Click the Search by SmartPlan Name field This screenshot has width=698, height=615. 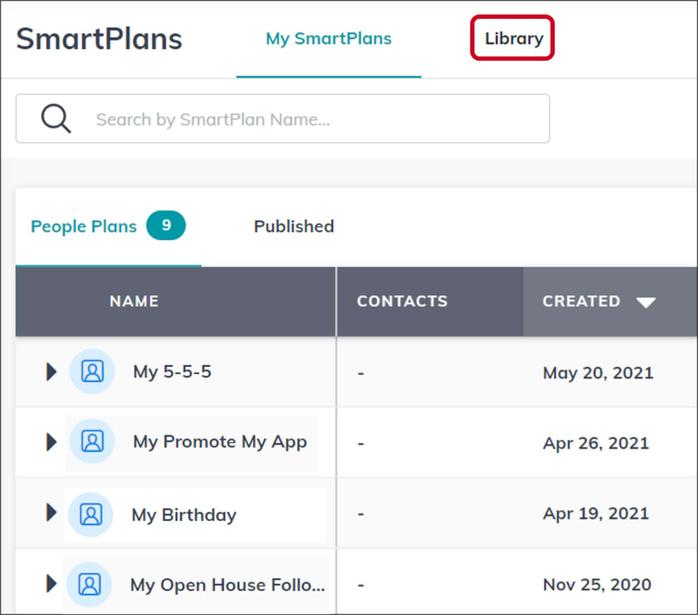tap(300, 120)
